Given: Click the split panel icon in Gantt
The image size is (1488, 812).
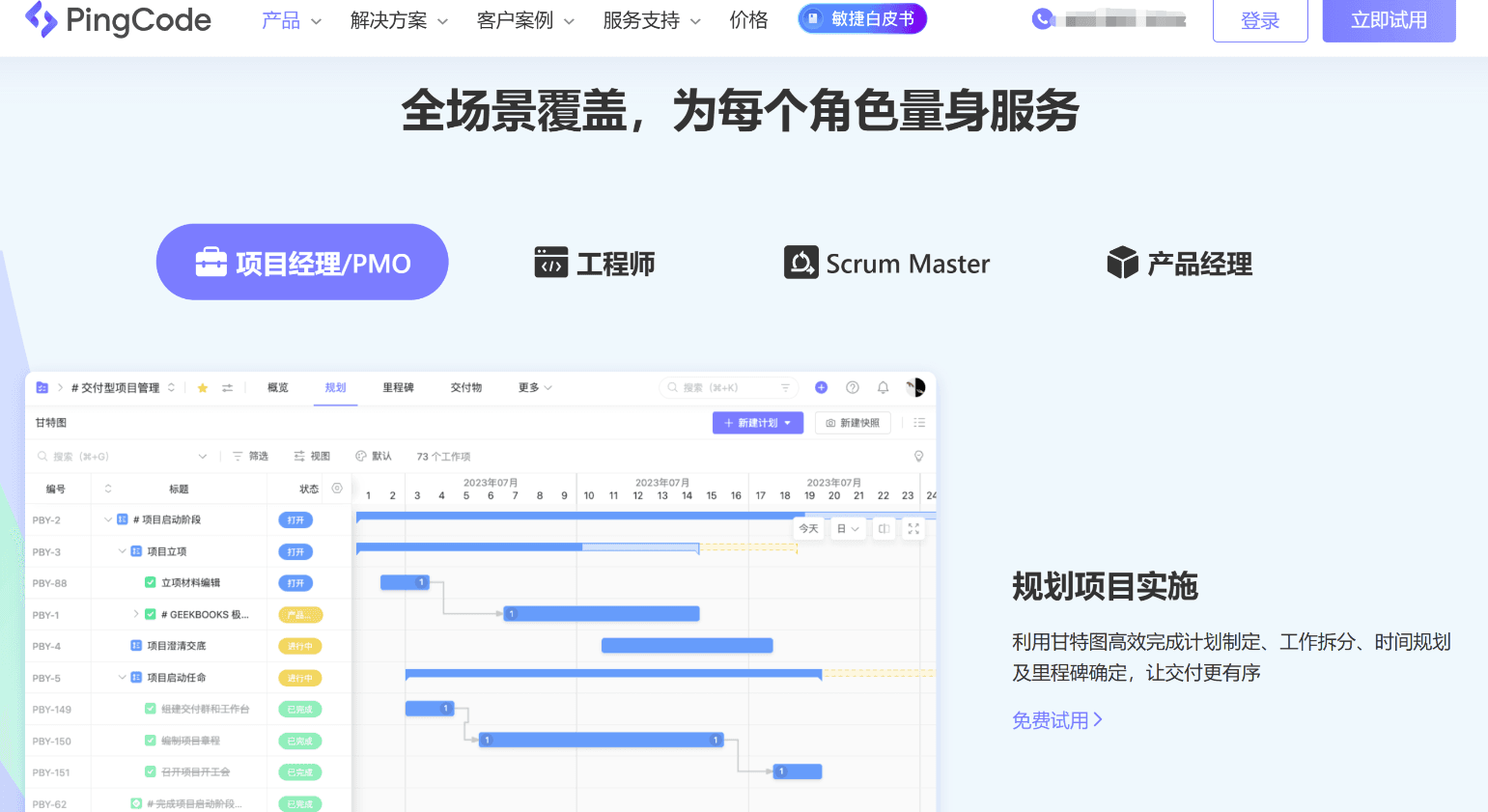Looking at the screenshot, I should click(x=884, y=529).
